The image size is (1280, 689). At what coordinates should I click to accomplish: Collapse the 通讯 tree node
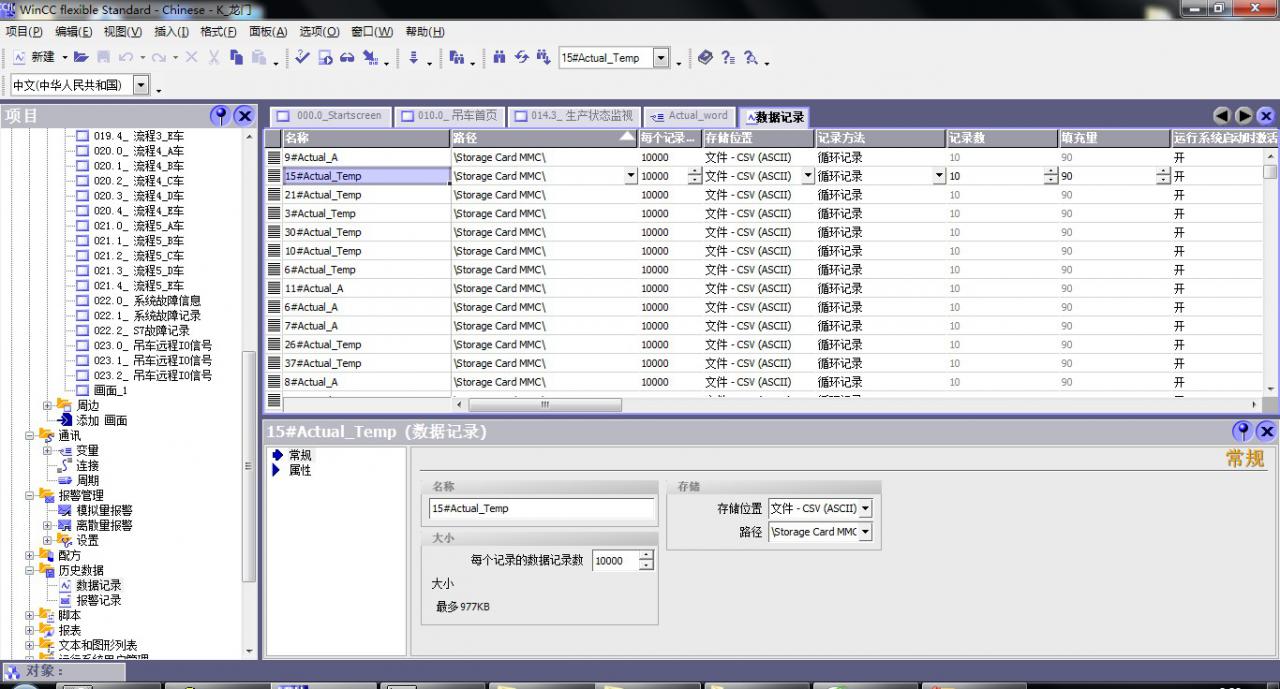(30, 435)
